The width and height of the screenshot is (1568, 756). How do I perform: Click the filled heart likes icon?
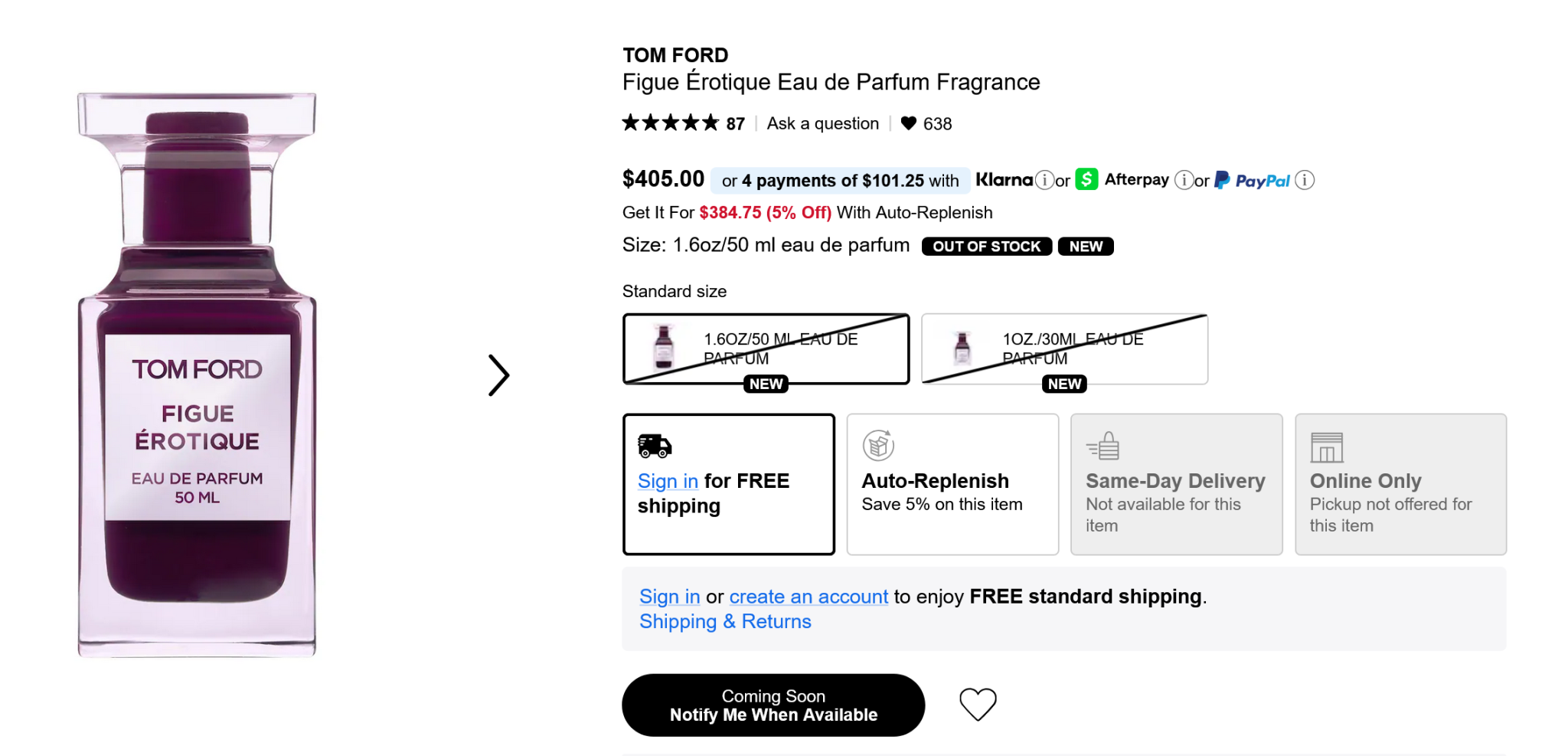(909, 123)
